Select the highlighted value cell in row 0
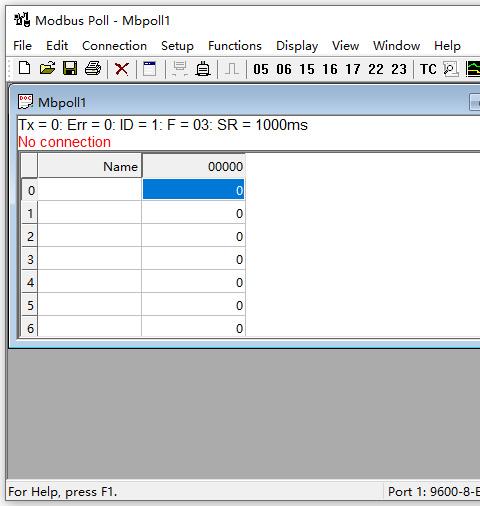Viewport: 480px width, 506px height. [x=193, y=189]
